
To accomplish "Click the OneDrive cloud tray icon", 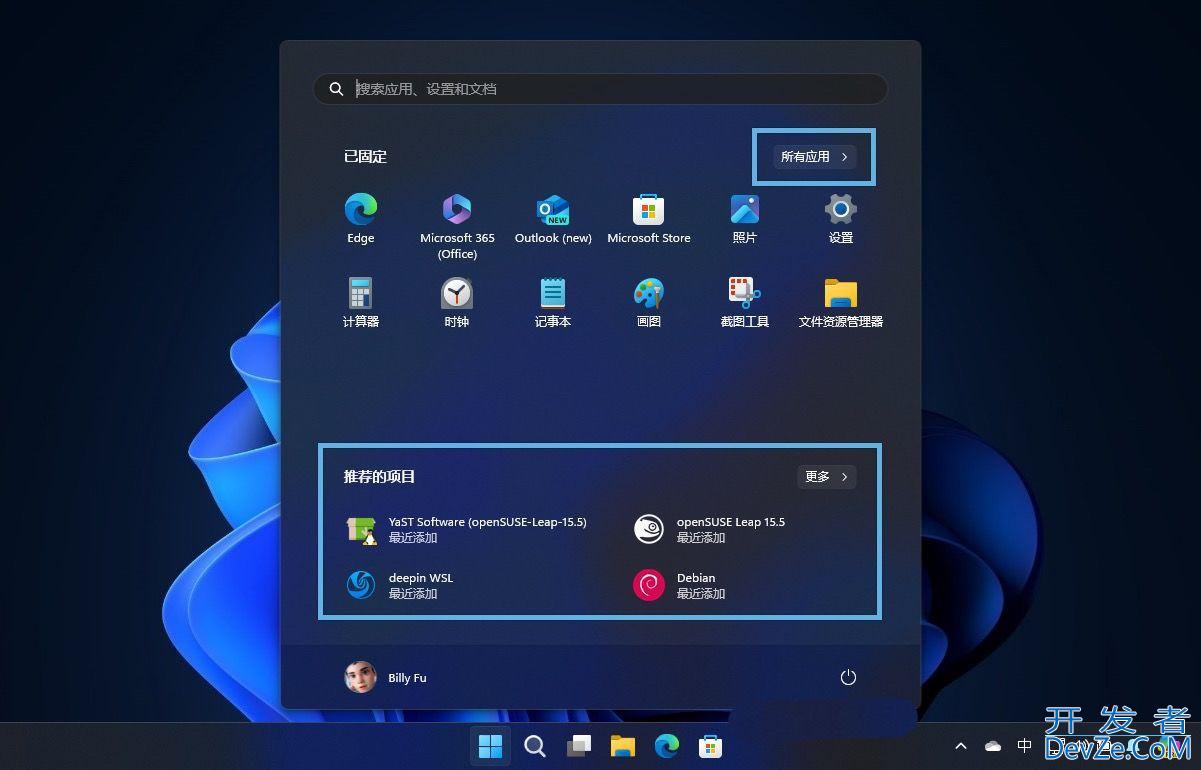I will tap(993, 746).
